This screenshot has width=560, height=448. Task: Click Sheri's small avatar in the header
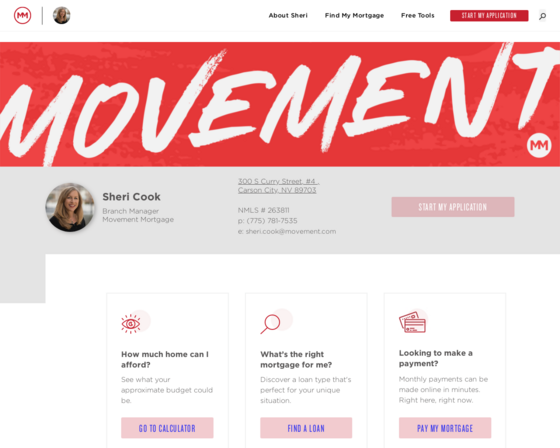[x=61, y=15]
